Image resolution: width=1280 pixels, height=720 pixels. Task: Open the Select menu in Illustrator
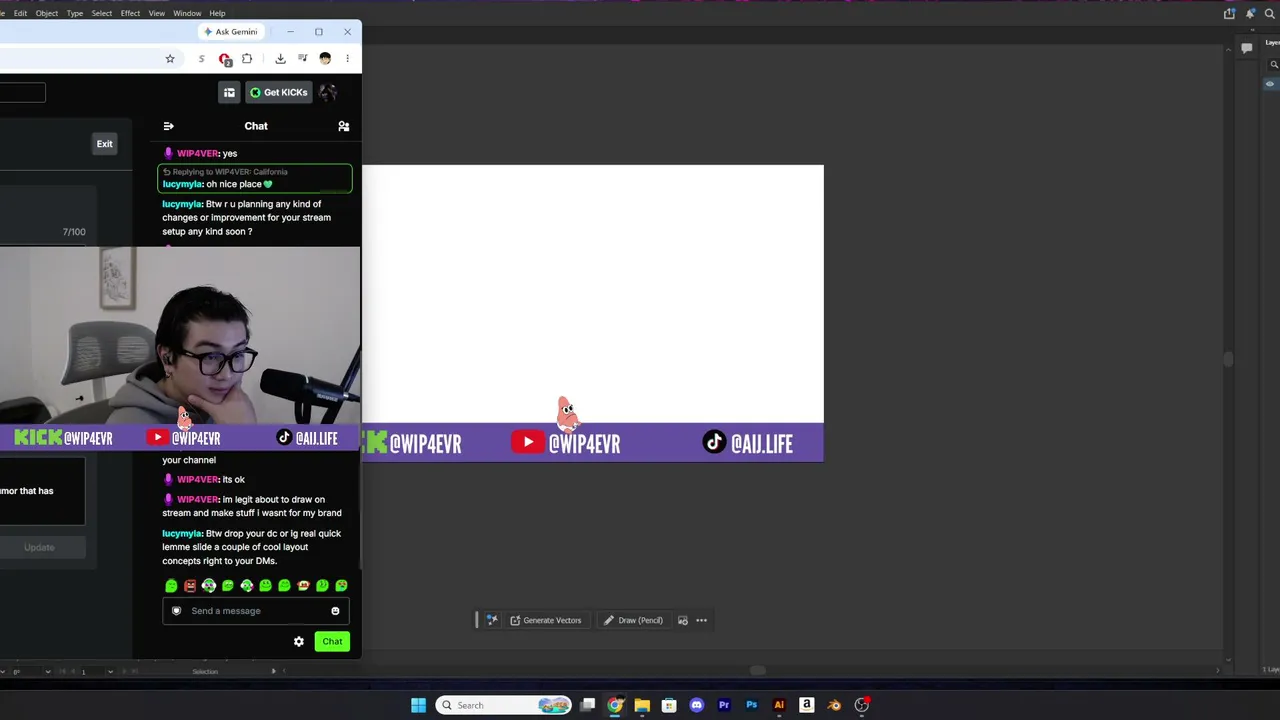[102, 13]
